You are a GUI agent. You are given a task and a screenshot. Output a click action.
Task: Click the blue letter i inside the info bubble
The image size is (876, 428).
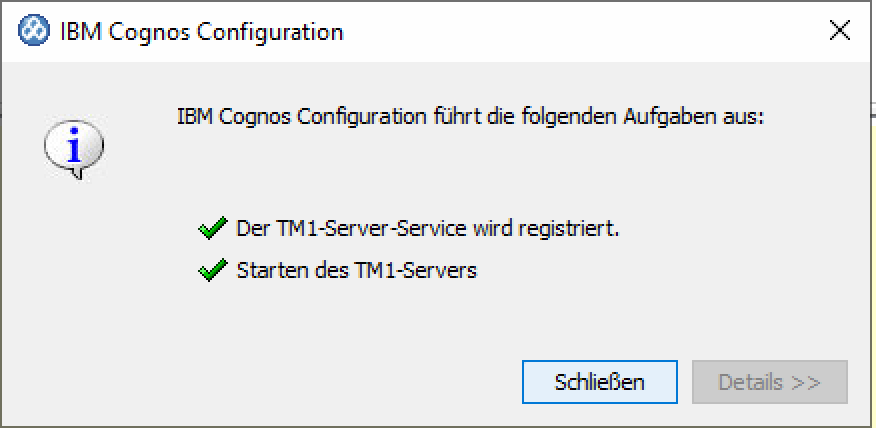pyautogui.click(x=73, y=148)
